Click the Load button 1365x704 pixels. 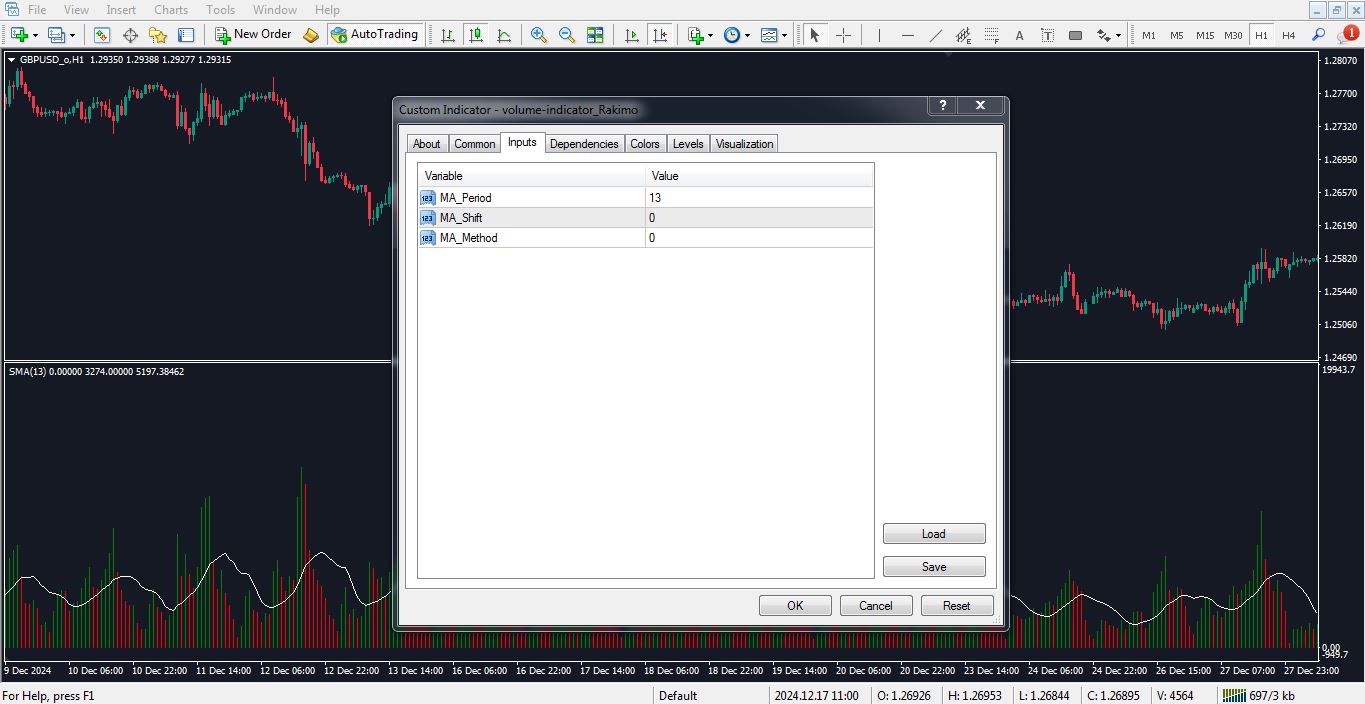tap(934, 534)
